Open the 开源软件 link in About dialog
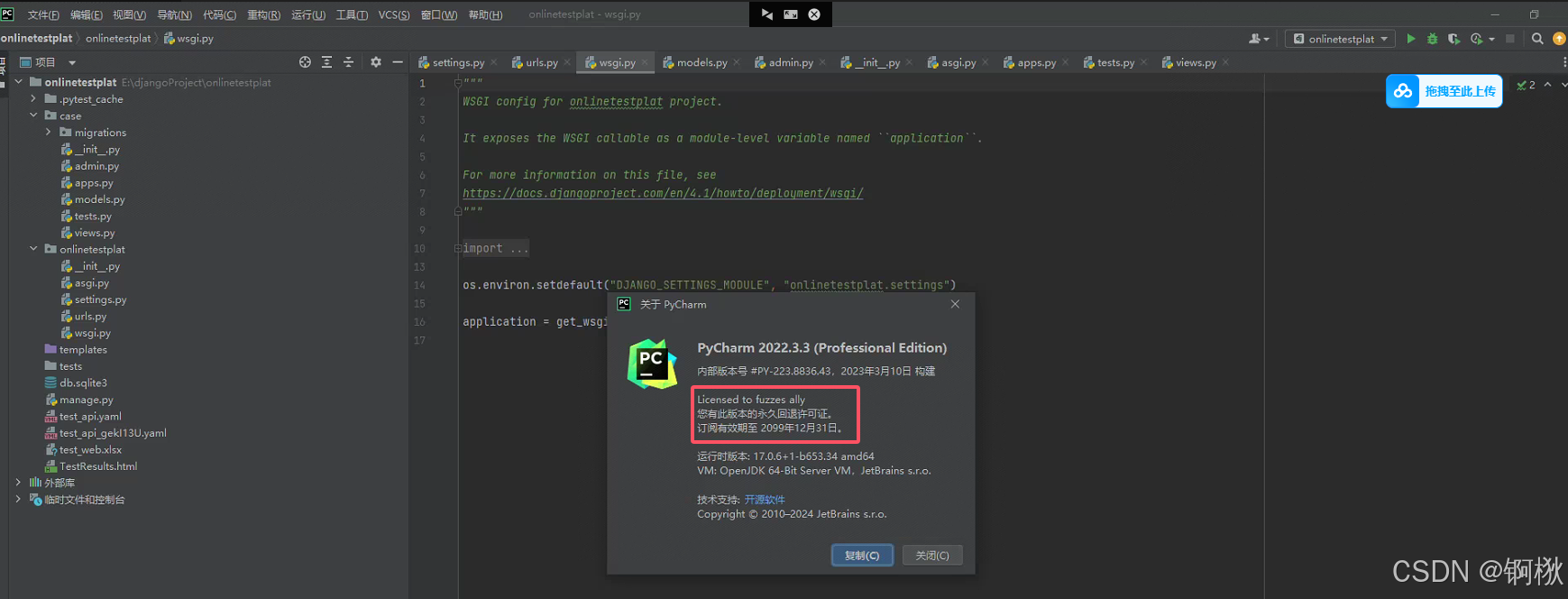The image size is (1568, 599). coord(765,500)
